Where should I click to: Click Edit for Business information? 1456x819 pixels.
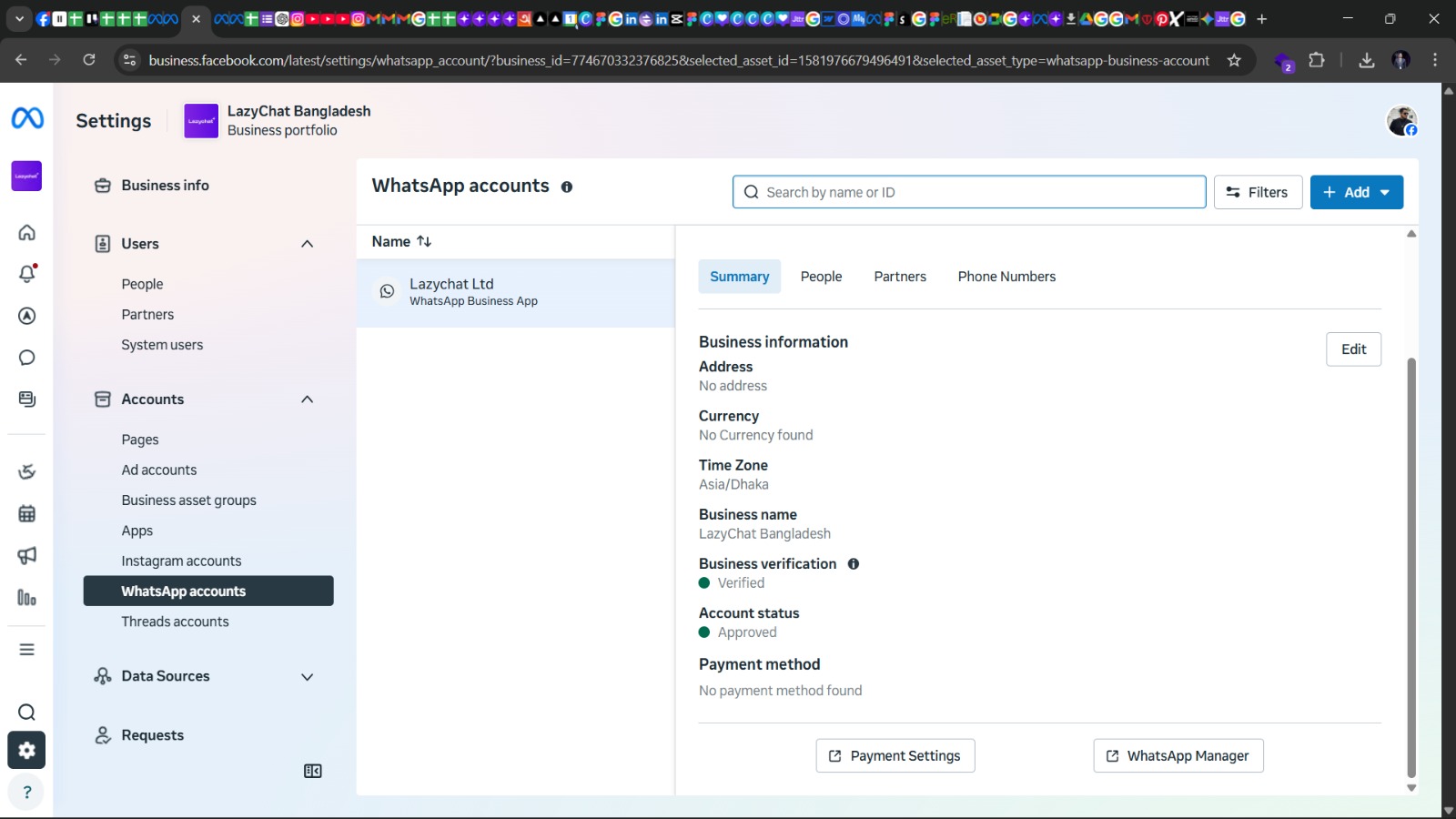coord(1353,349)
